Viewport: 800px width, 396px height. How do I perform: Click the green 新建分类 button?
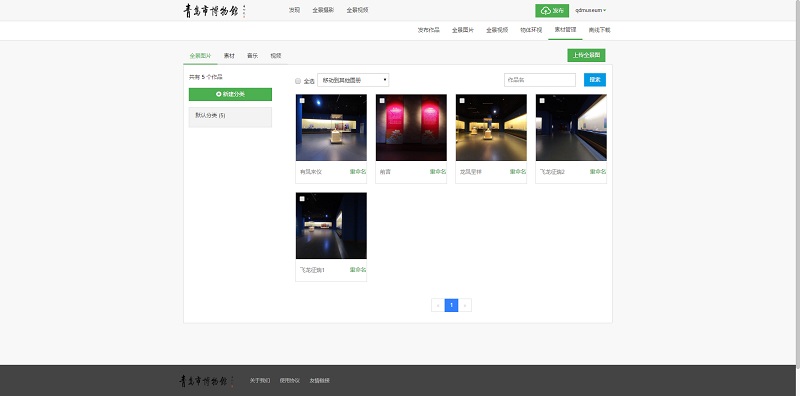(230, 94)
